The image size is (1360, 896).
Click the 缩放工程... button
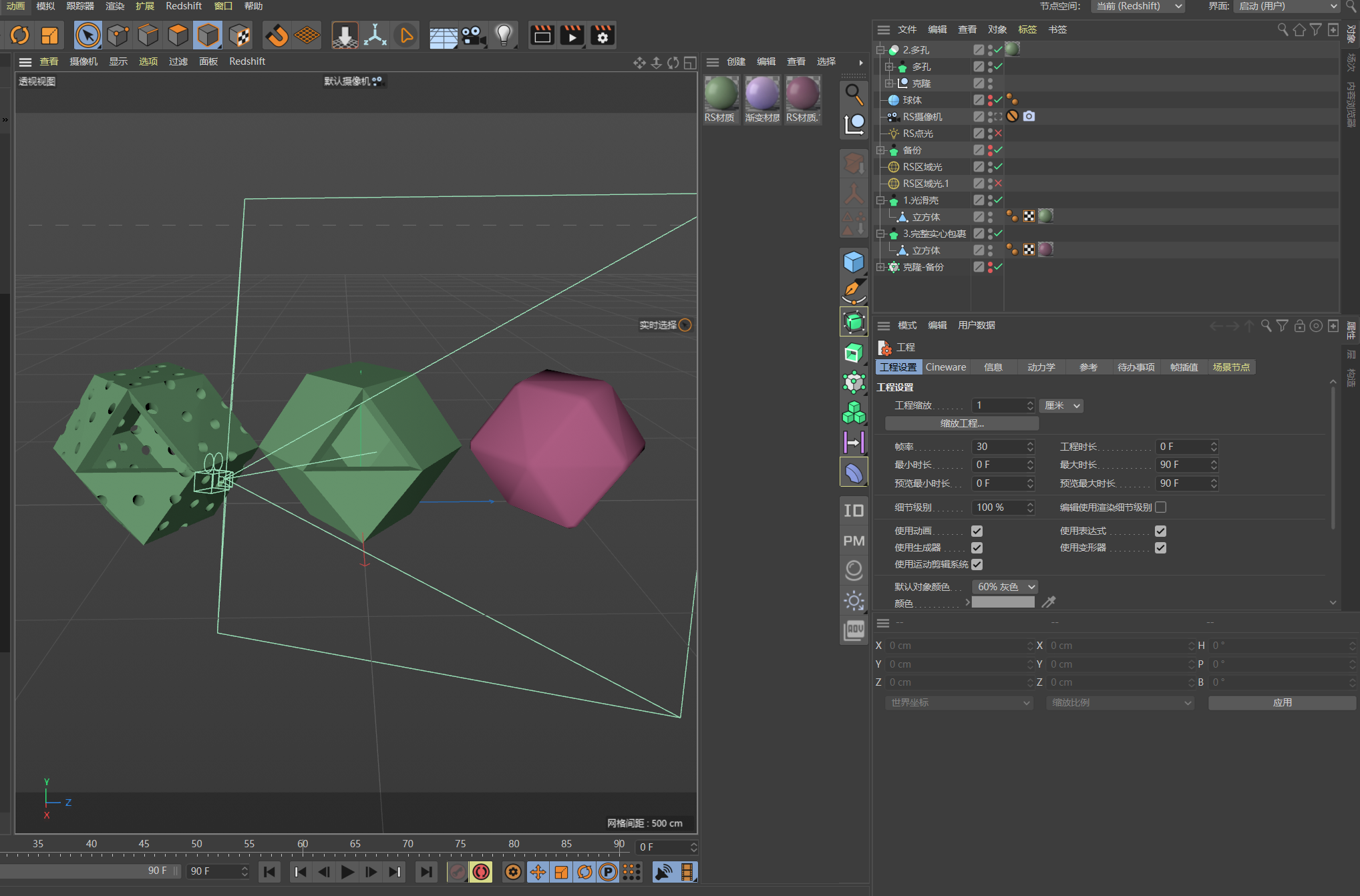coord(962,423)
